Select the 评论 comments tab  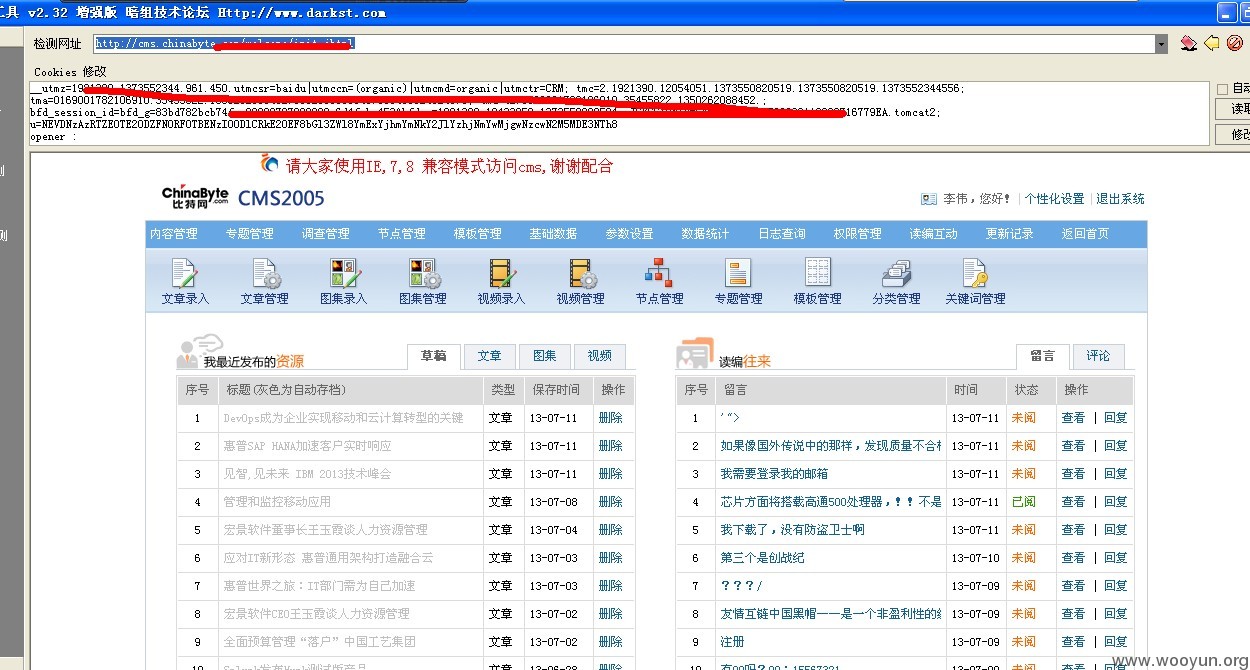tap(1099, 356)
